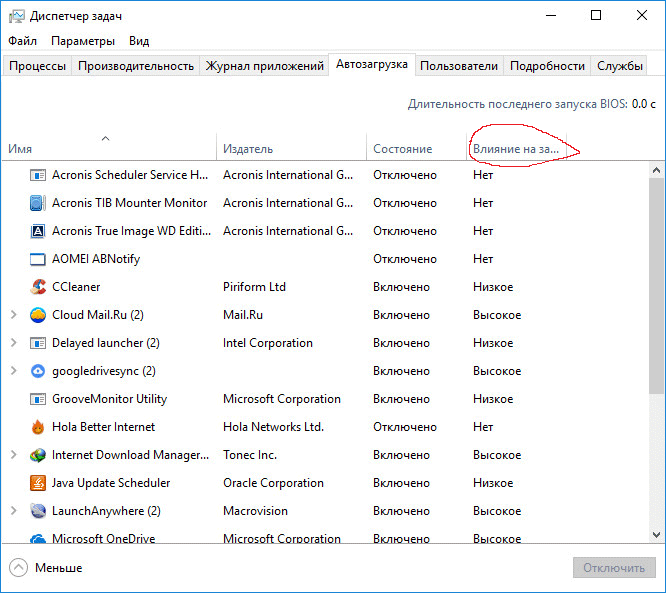
Task: Click the googledrivesync icon
Action: pos(38,371)
